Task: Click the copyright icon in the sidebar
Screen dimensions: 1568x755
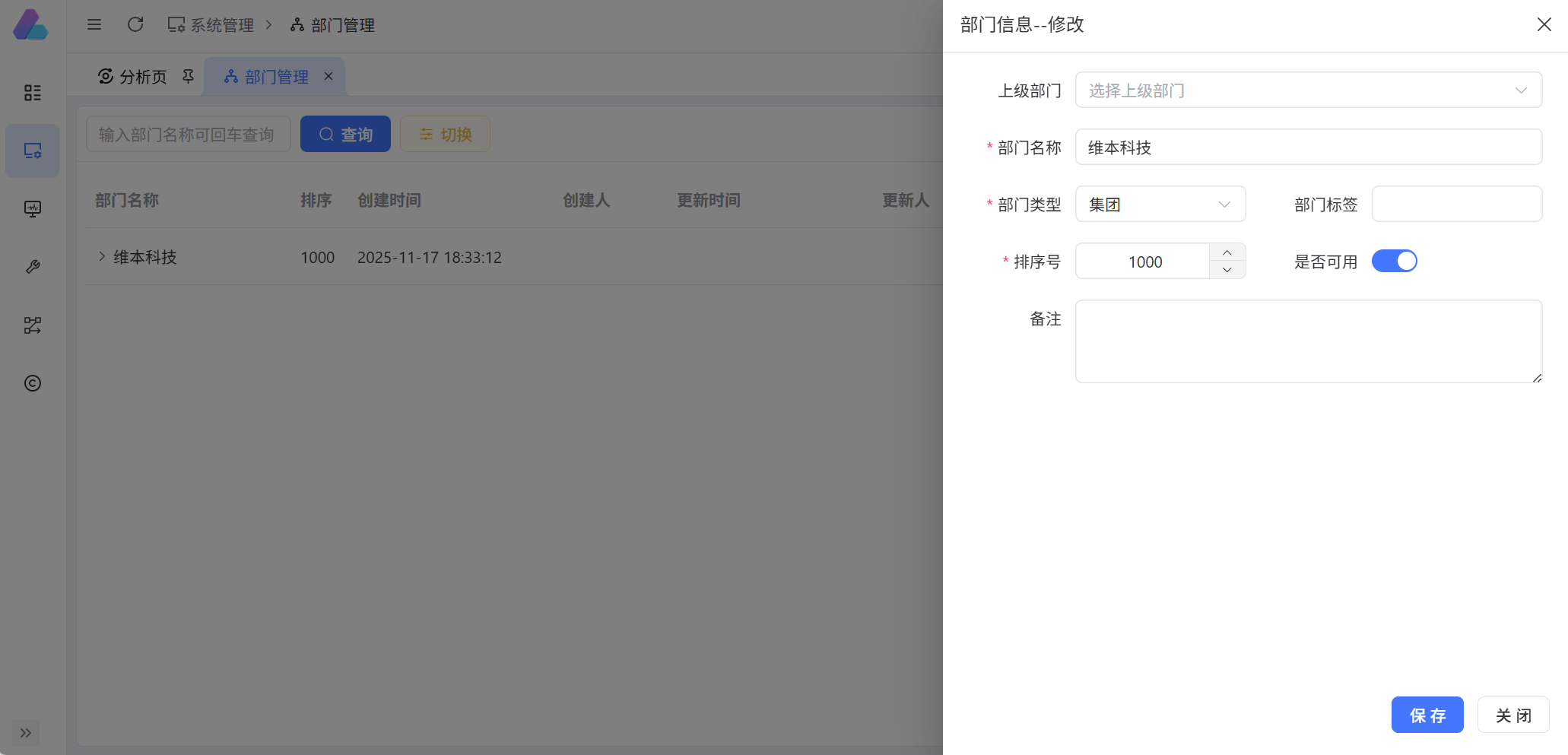Action: pyautogui.click(x=32, y=383)
